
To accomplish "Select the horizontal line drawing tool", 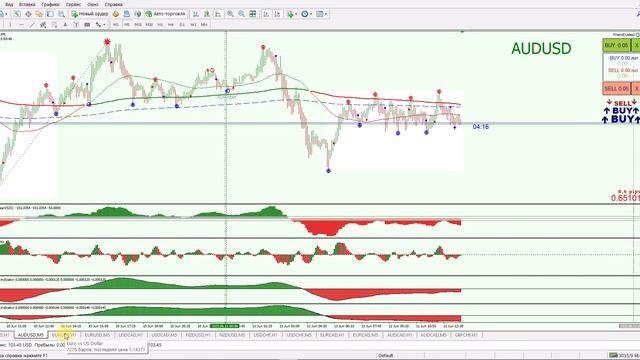I will (x=21, y=24).
